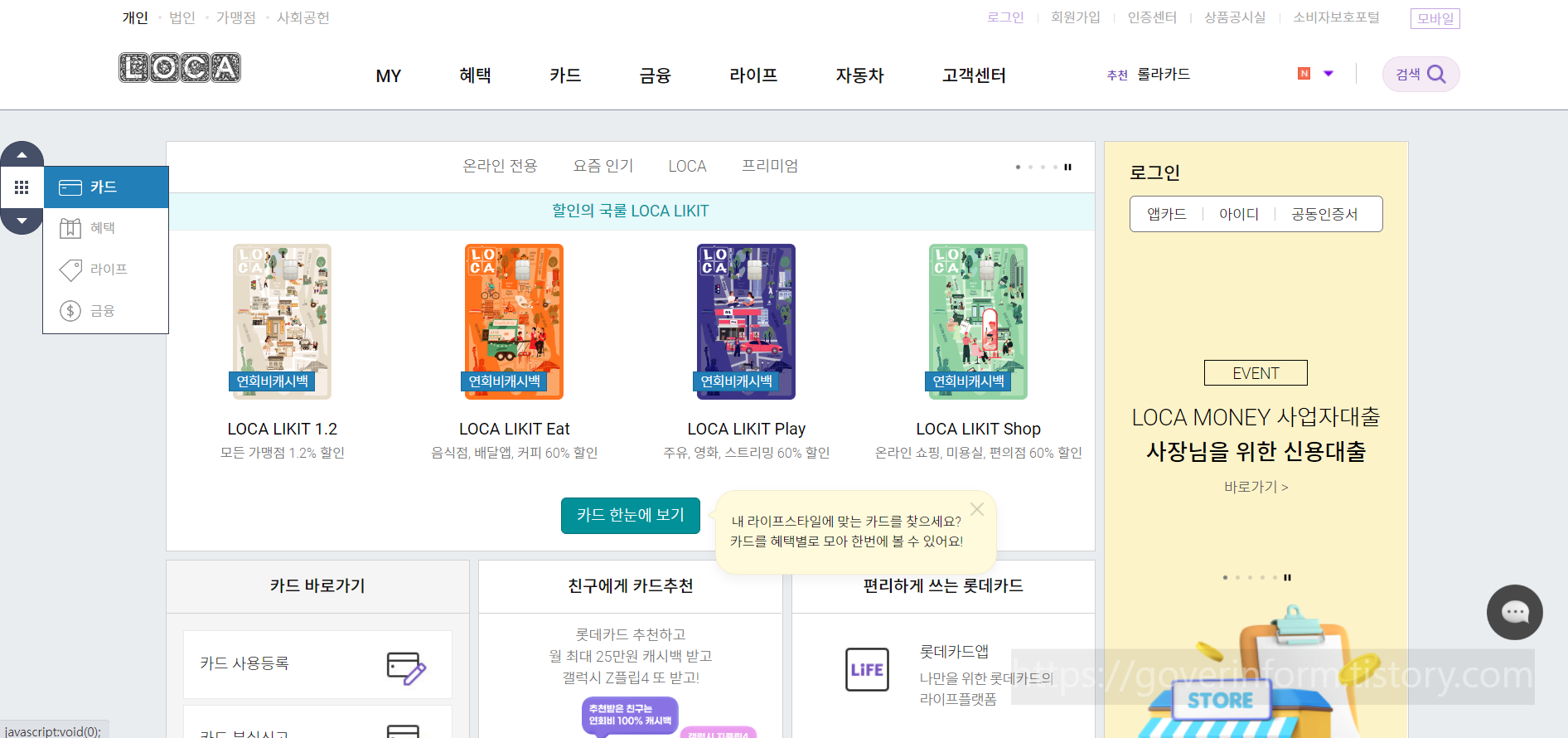Screen dimensions: 1568x738
Task: Open LOCA LIKIT 1.2 card image
Action: [x=282, y=322]
